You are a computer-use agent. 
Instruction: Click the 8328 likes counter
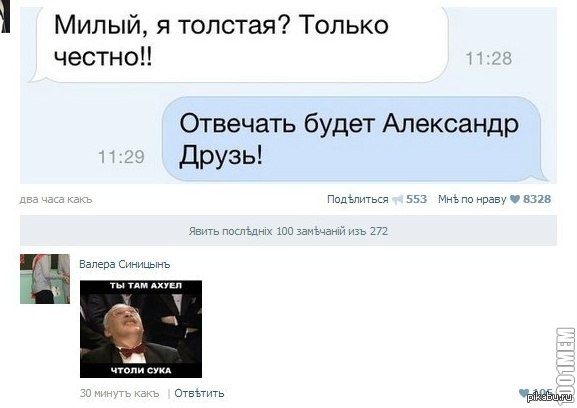pos(537,199)
